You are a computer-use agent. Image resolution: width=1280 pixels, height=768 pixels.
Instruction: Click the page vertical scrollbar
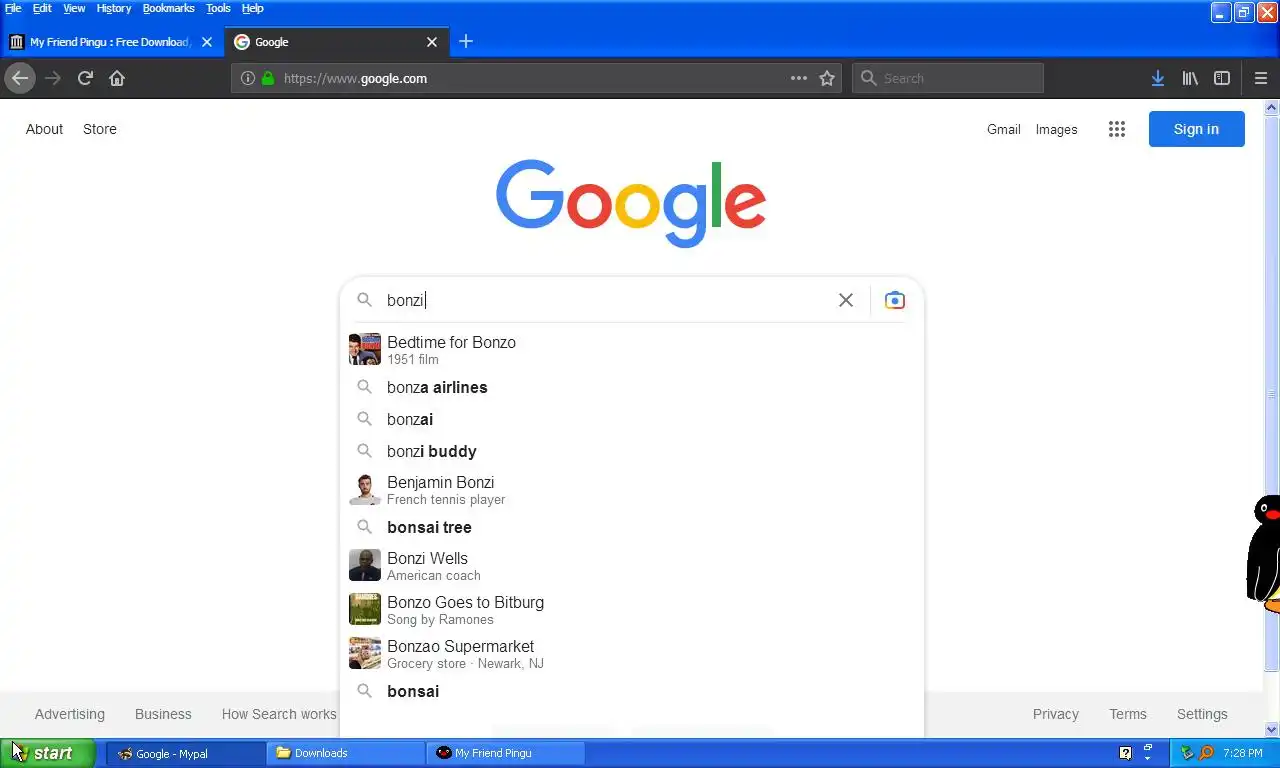[x=1272, y=418]
